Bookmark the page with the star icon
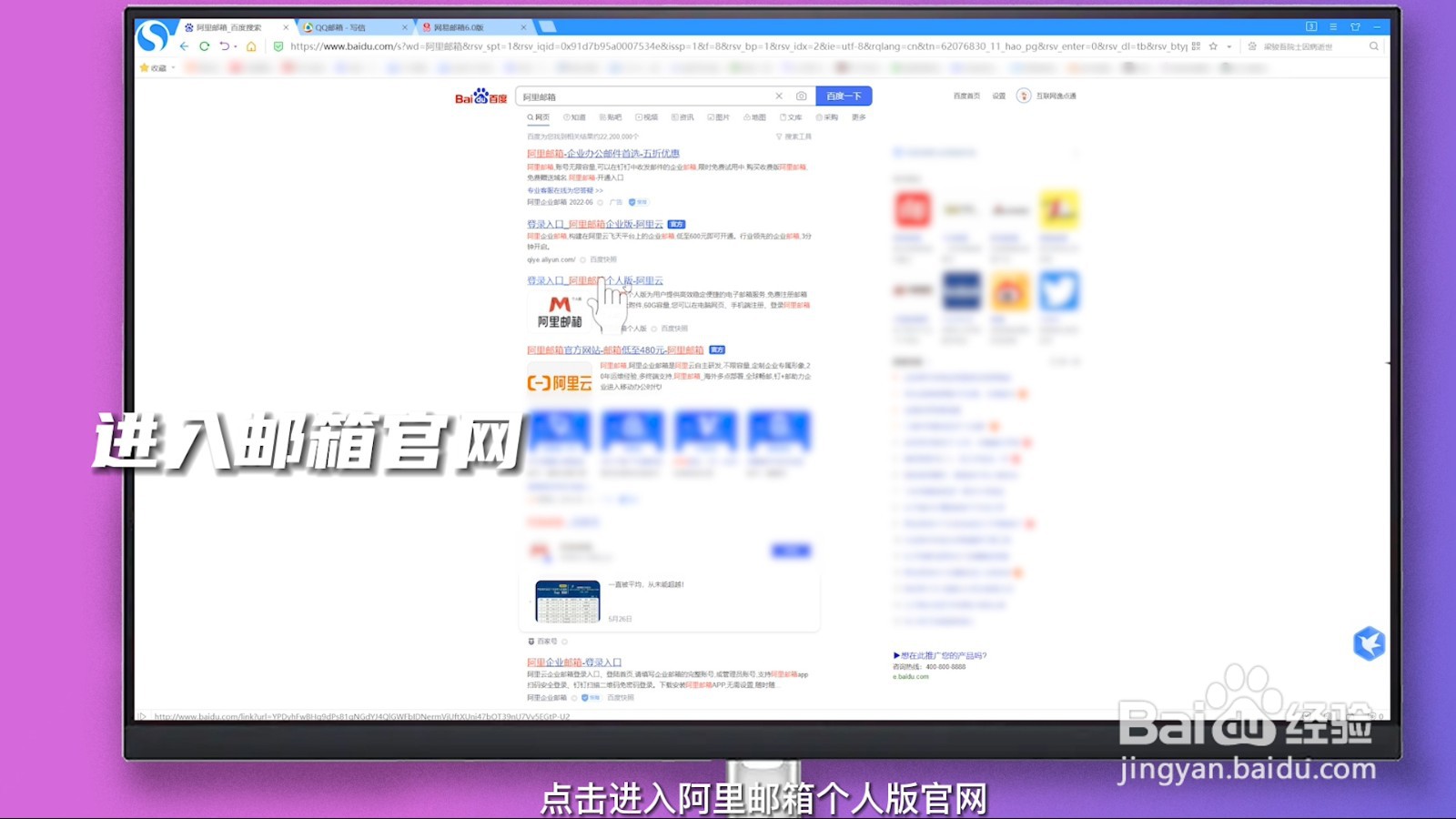 point(1213,46)
